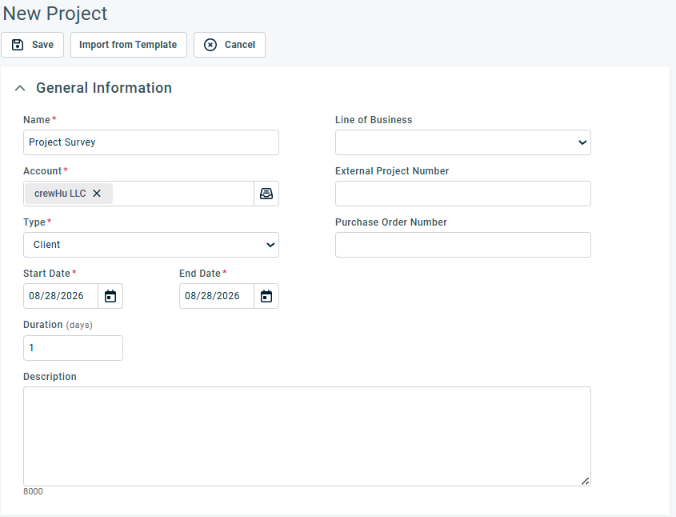Click the Line of Business label
Screen dimensions: 676x517
pyautogui.click(x=374, y=120)
